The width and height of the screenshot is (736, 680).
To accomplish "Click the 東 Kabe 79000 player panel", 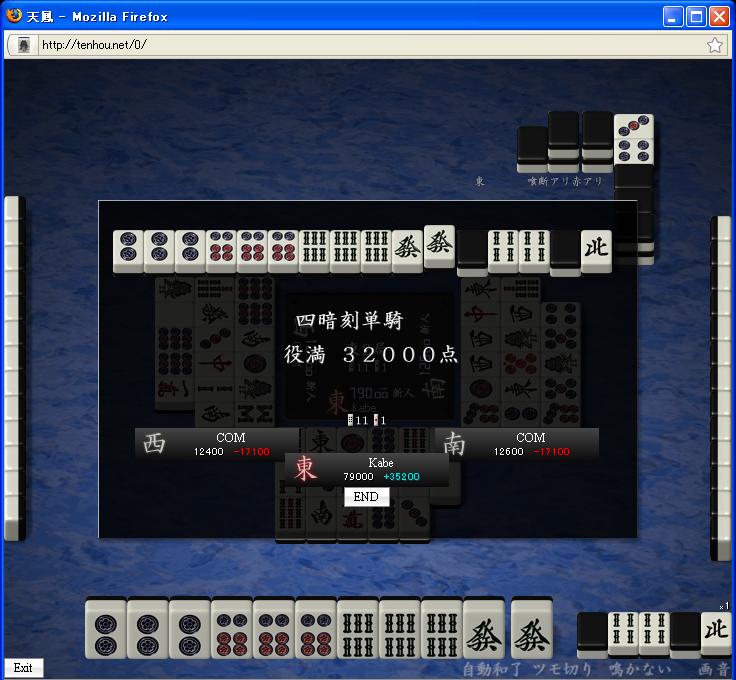I will pyautogui.click(x=367, y=469).
